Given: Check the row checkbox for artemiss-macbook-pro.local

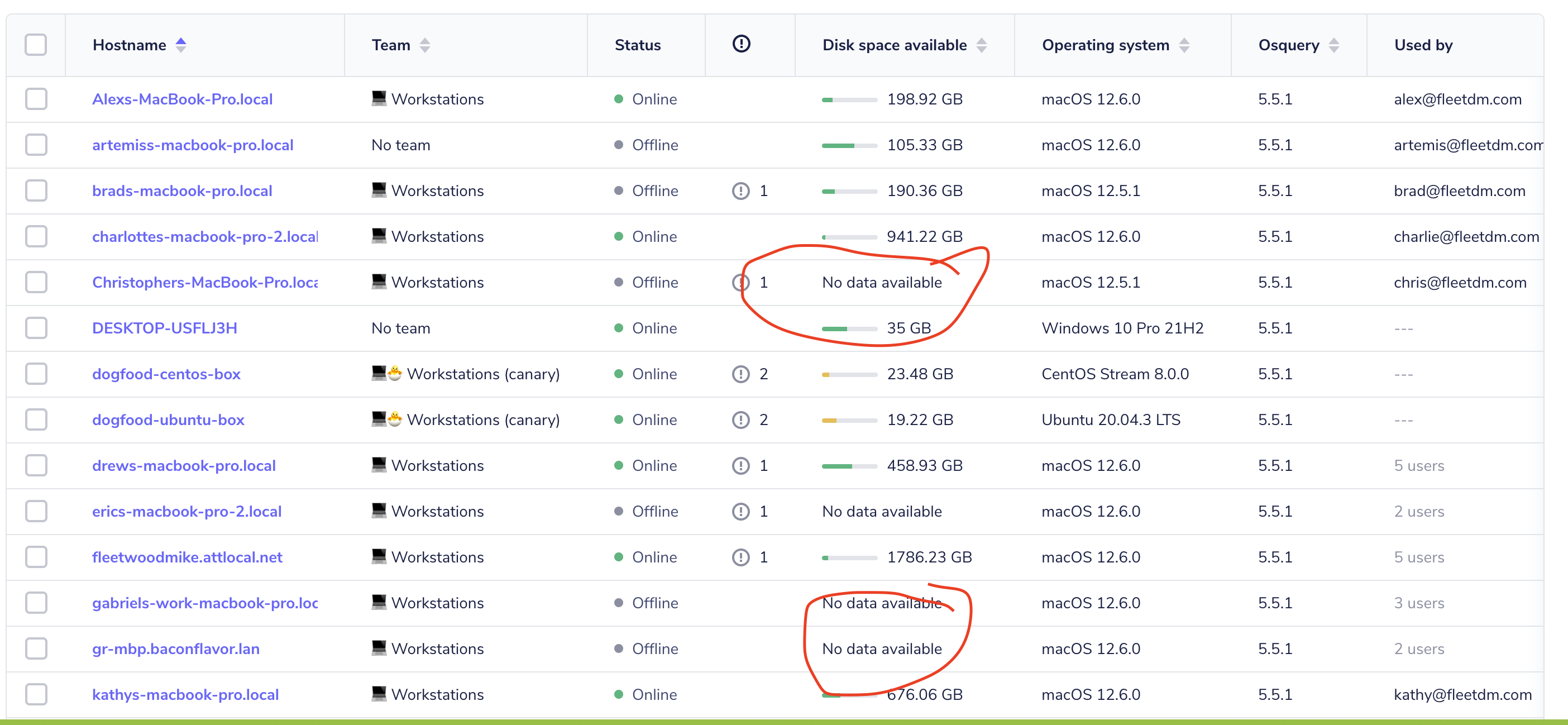Looking at the screenshot, I should [36, 145].
